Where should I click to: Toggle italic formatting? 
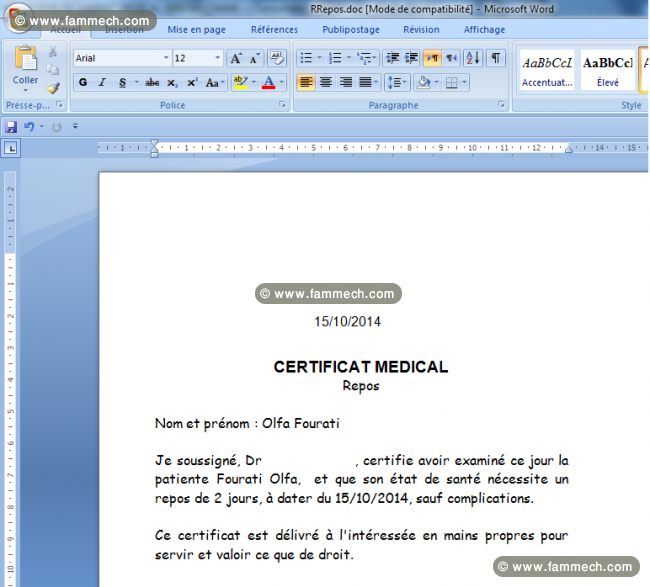coord(102,82)
